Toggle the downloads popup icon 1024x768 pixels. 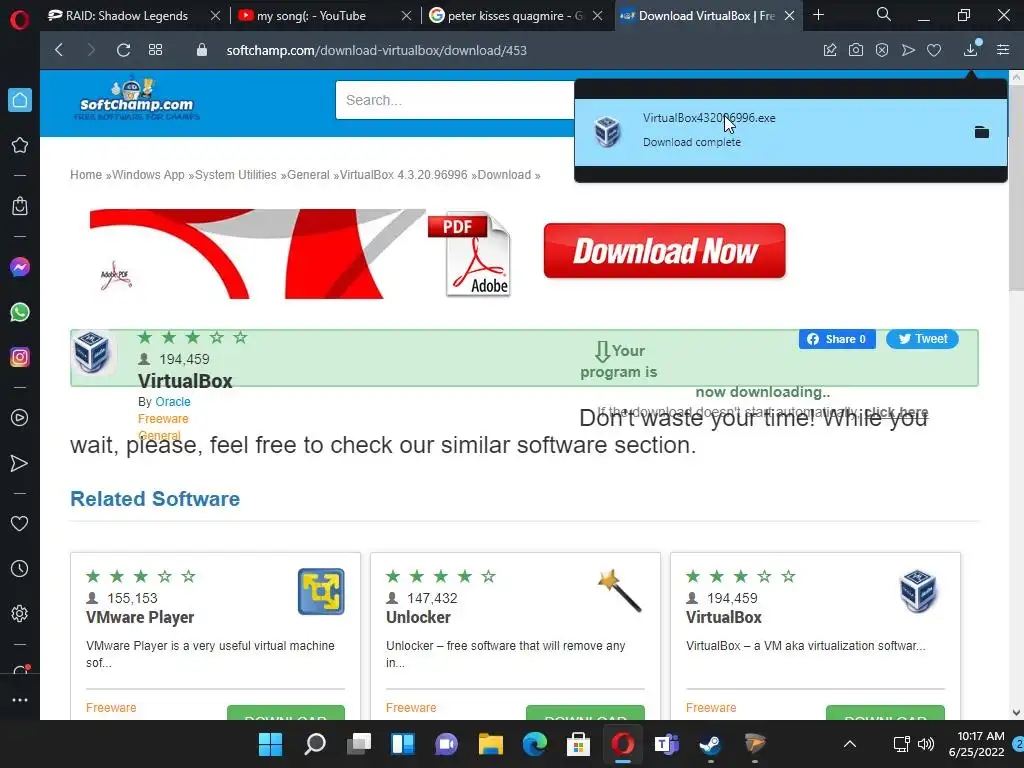point(971,49)
